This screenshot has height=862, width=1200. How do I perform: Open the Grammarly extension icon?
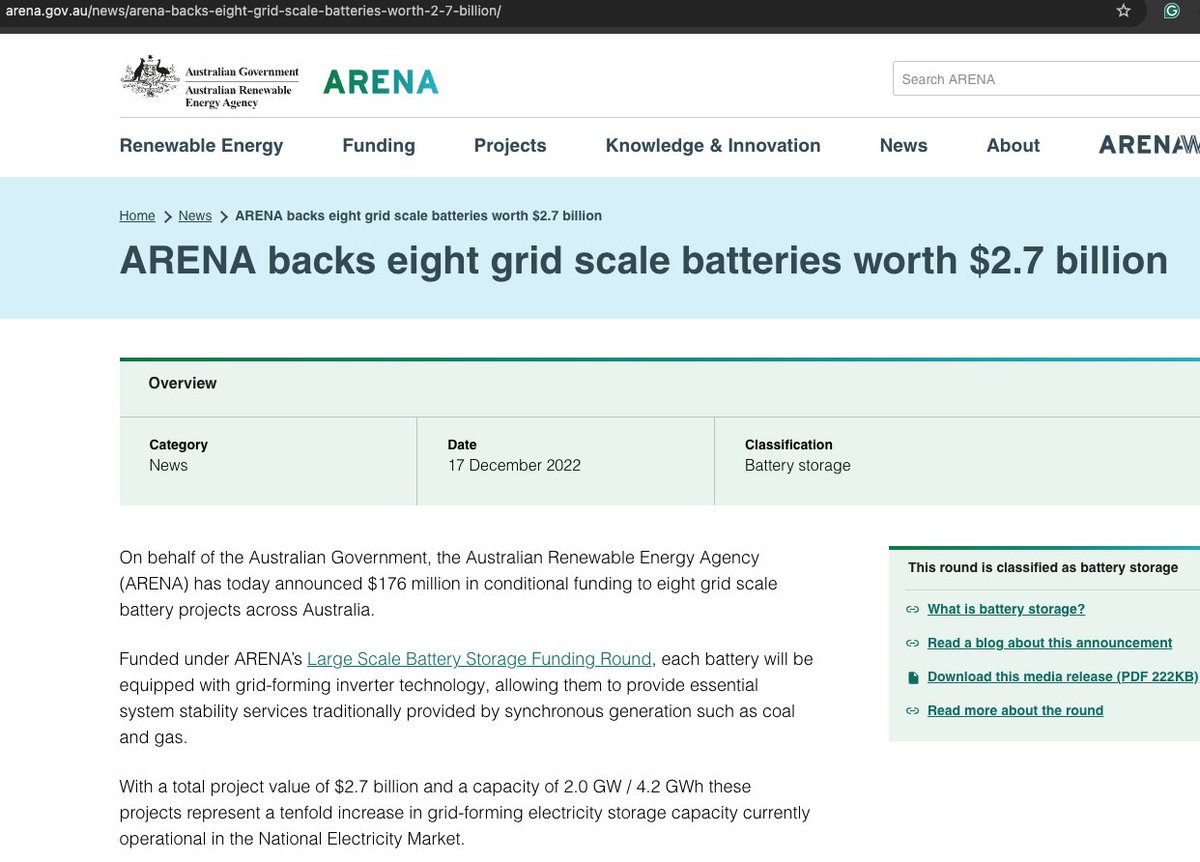click(1172, 11)
